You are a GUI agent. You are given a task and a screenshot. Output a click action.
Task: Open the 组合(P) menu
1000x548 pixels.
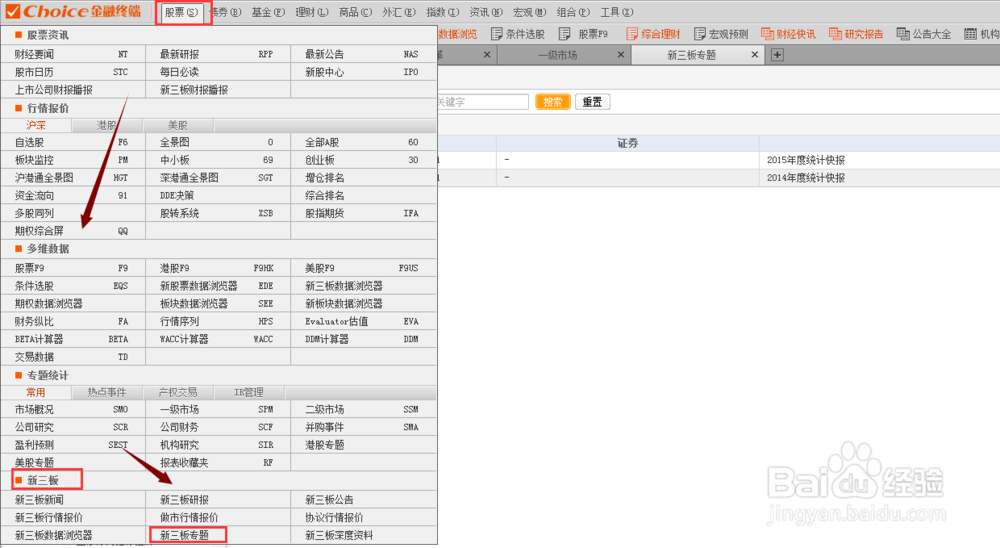[x=573, y=12]
